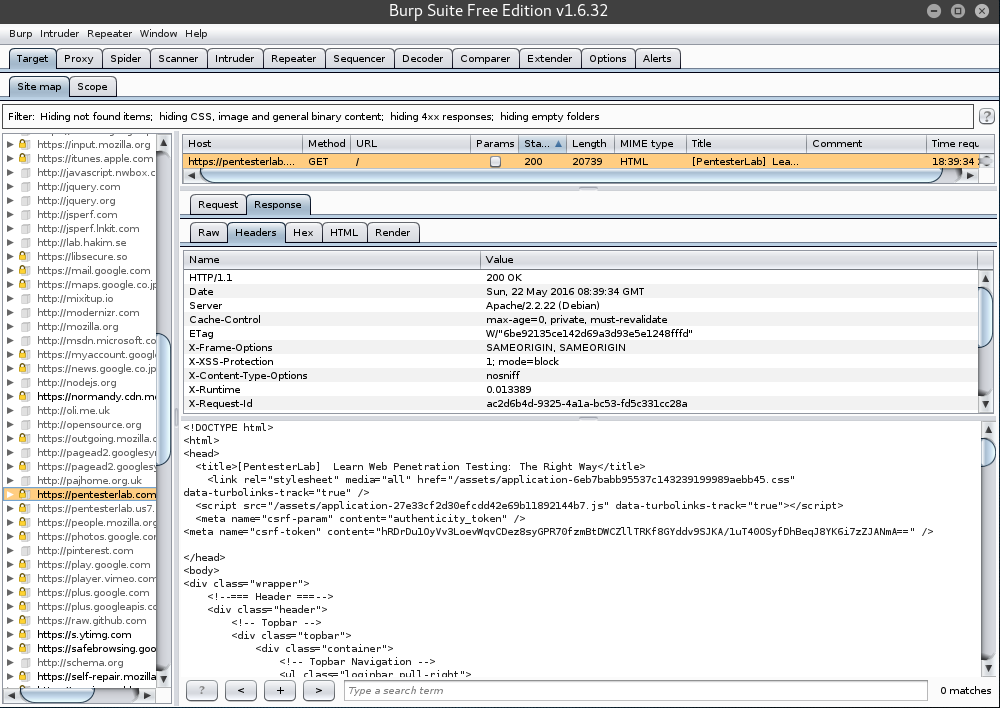Viewport: 1000px width, 708px height.
Task: Toggle the Params checkbox in pentesterlab row
Action: 495,161
